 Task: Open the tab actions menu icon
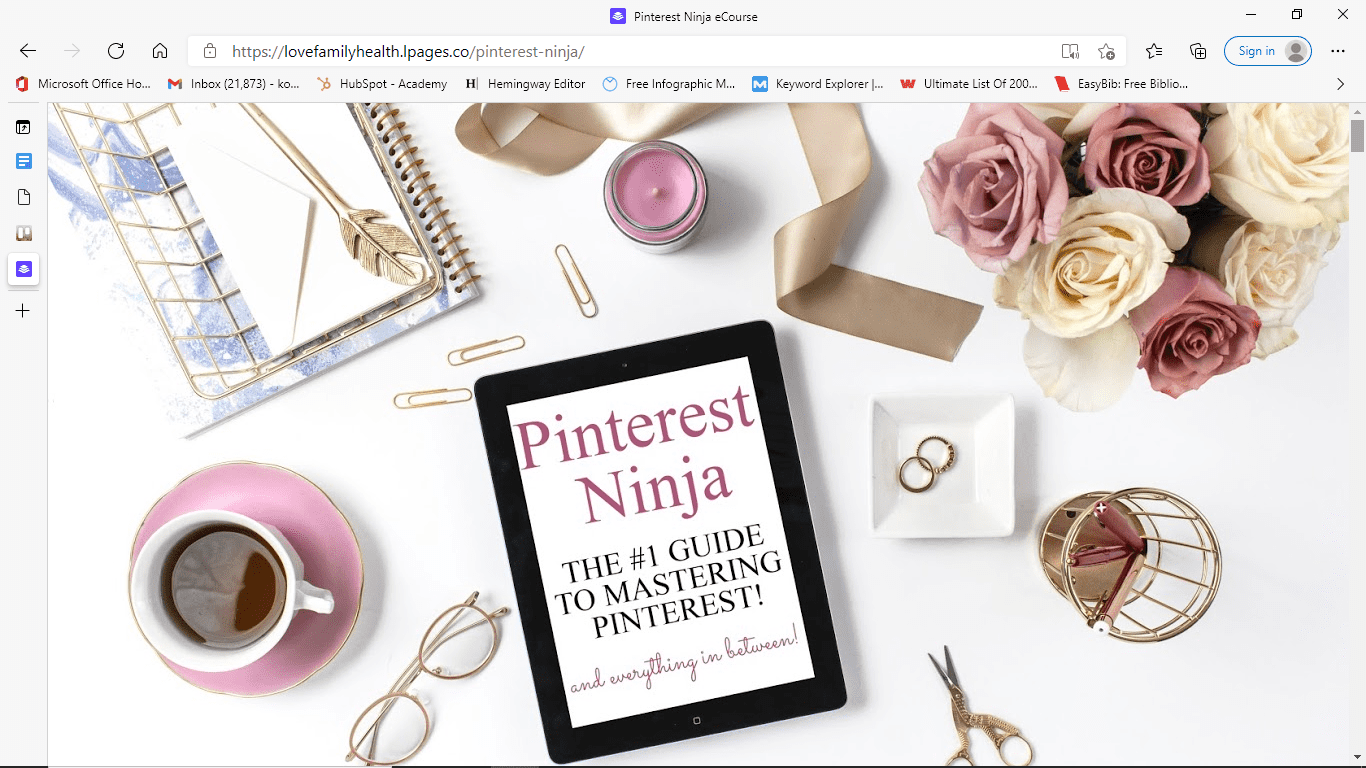pos(23,127)
